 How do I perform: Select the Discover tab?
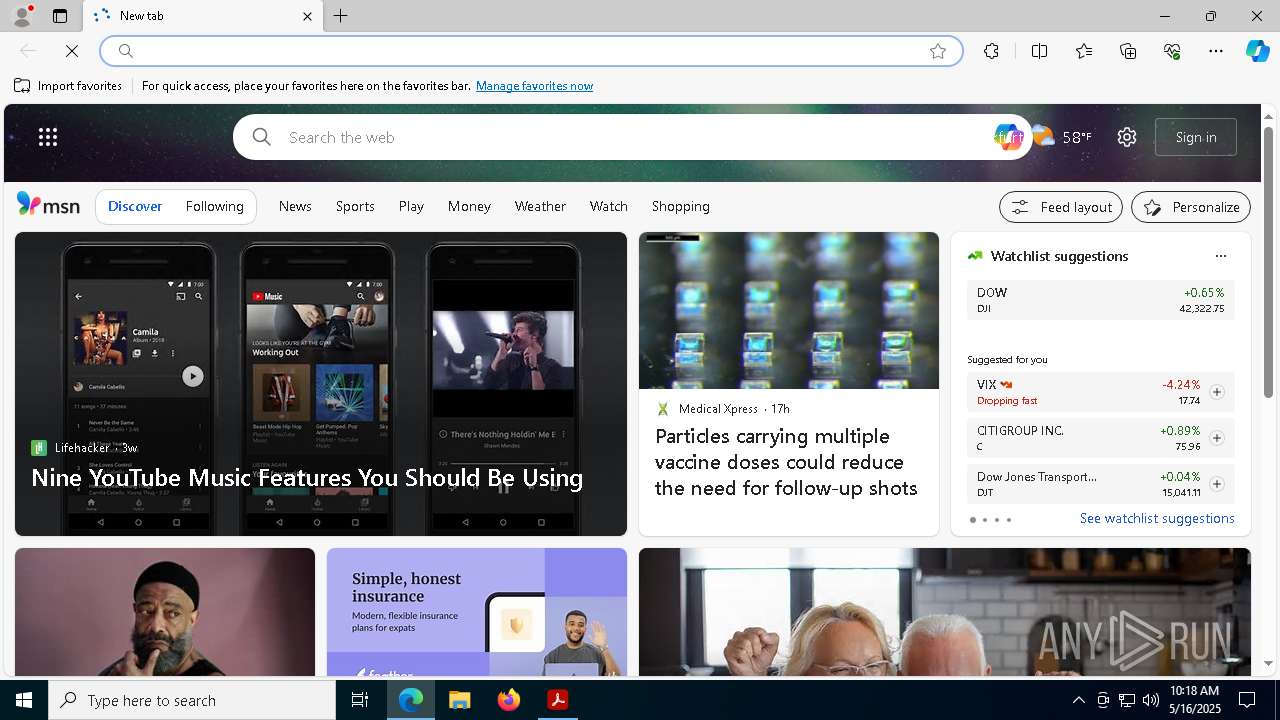pos(135,206)
